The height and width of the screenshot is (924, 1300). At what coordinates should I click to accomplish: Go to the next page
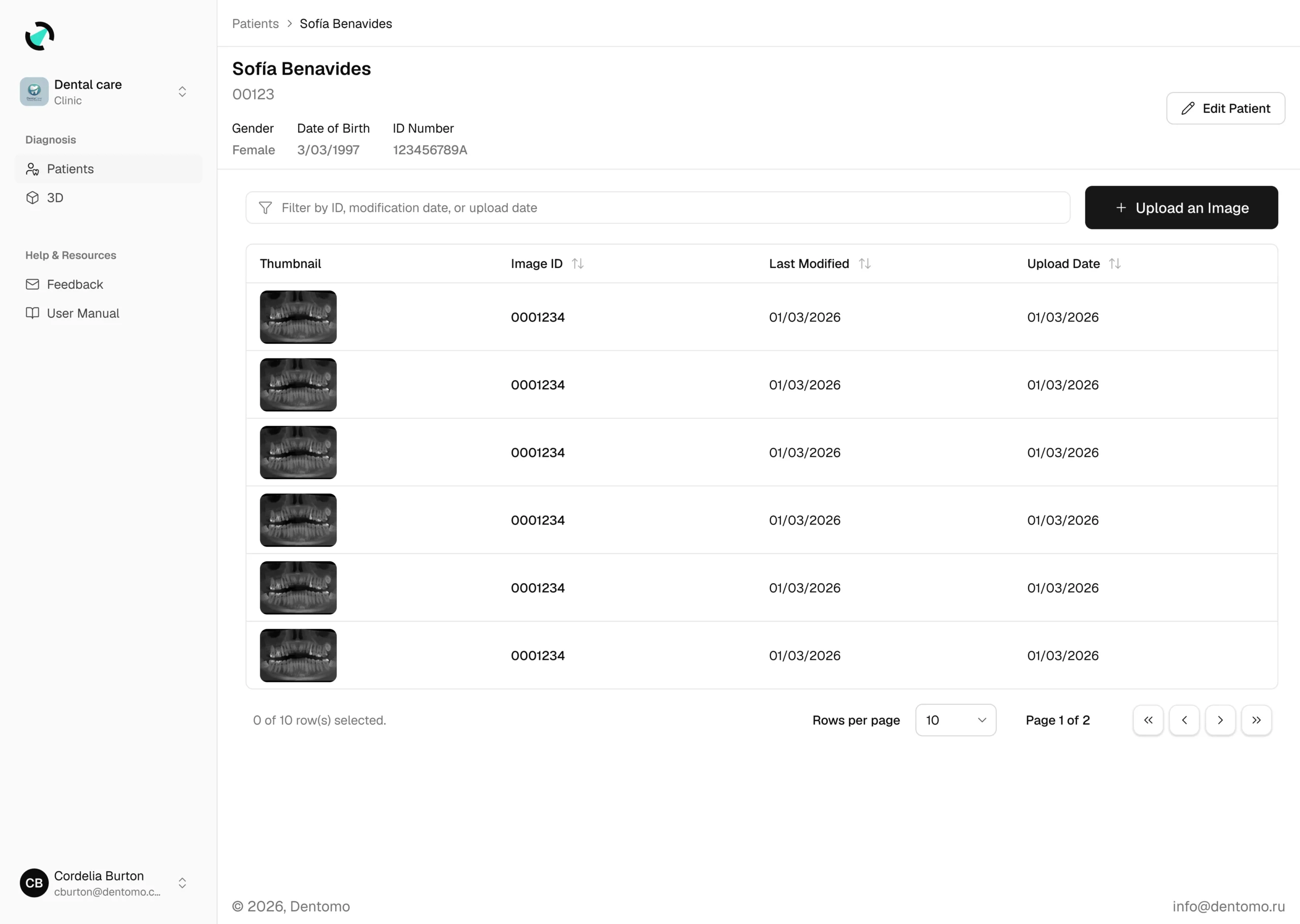coord(1220,720)
